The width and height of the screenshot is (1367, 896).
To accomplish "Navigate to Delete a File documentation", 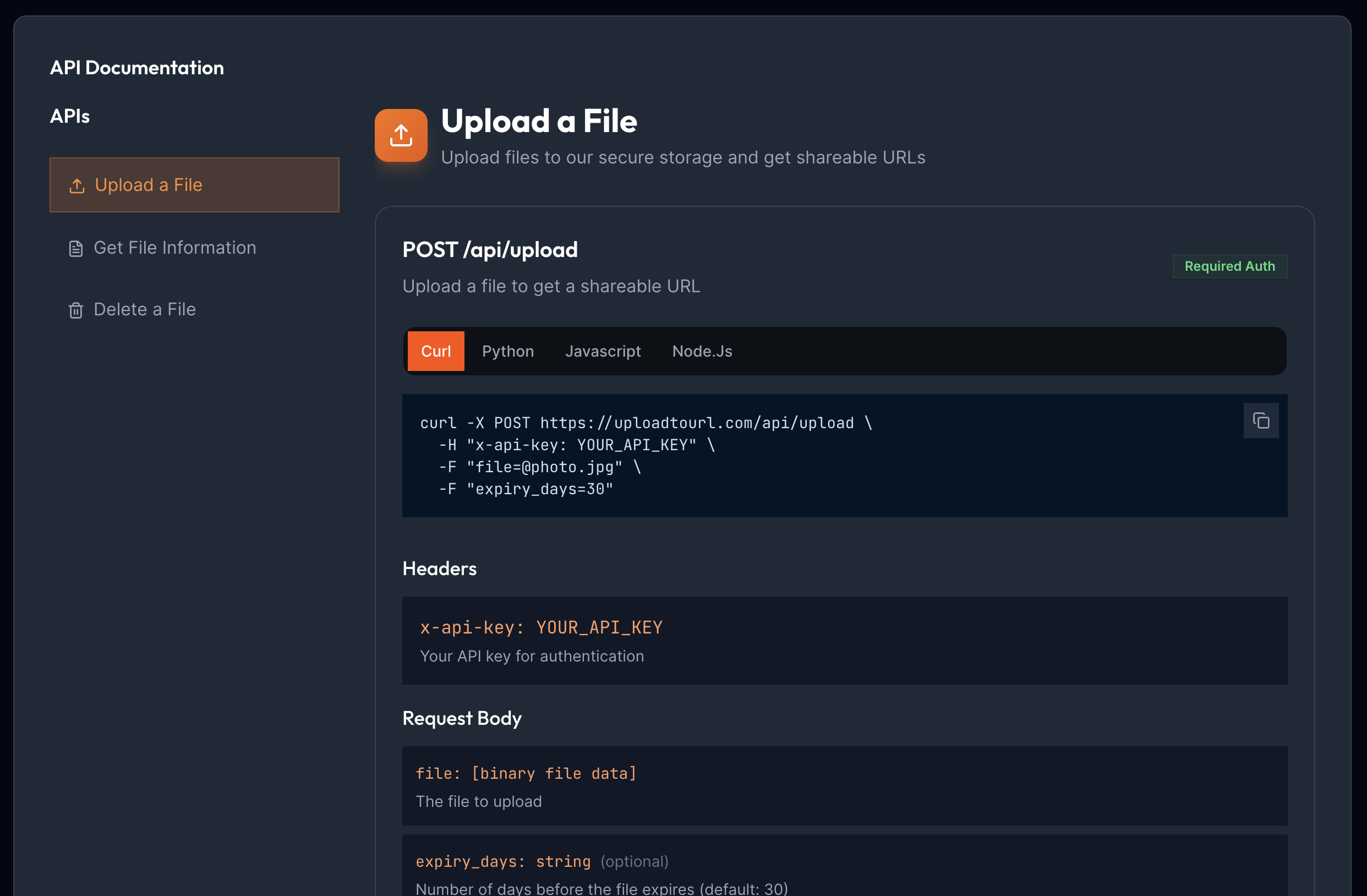I will pyautogui.click(x=144, y=309).
